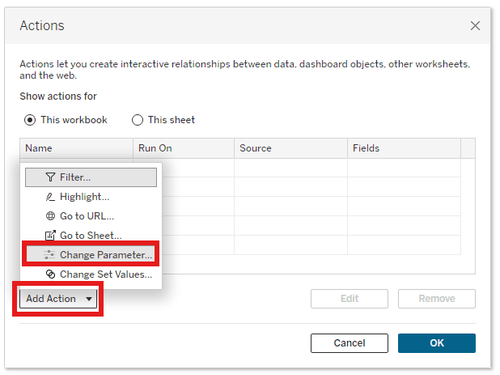Confirm with the OK button
This screenshot has width=500, height=375.
click(437, 343)
